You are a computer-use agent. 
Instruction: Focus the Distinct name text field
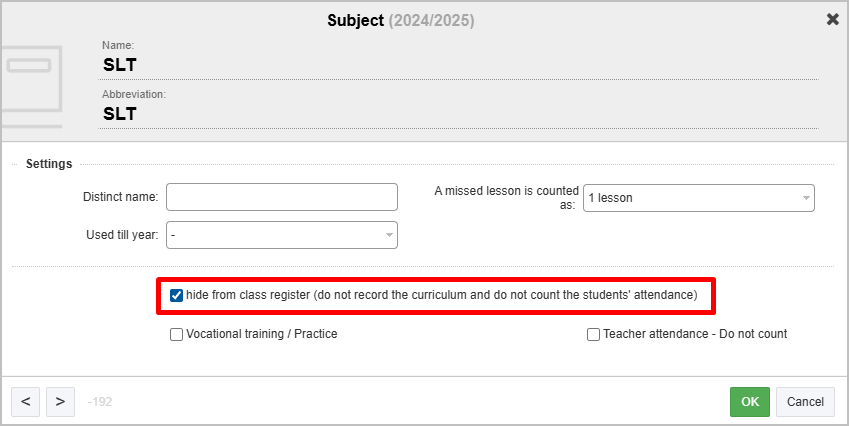click(x=282, y=198)
